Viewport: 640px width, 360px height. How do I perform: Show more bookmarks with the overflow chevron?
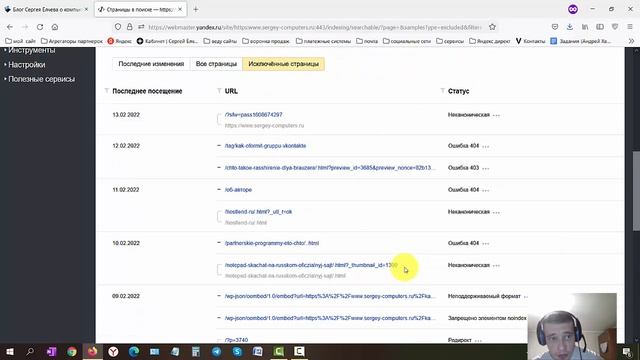631,41
